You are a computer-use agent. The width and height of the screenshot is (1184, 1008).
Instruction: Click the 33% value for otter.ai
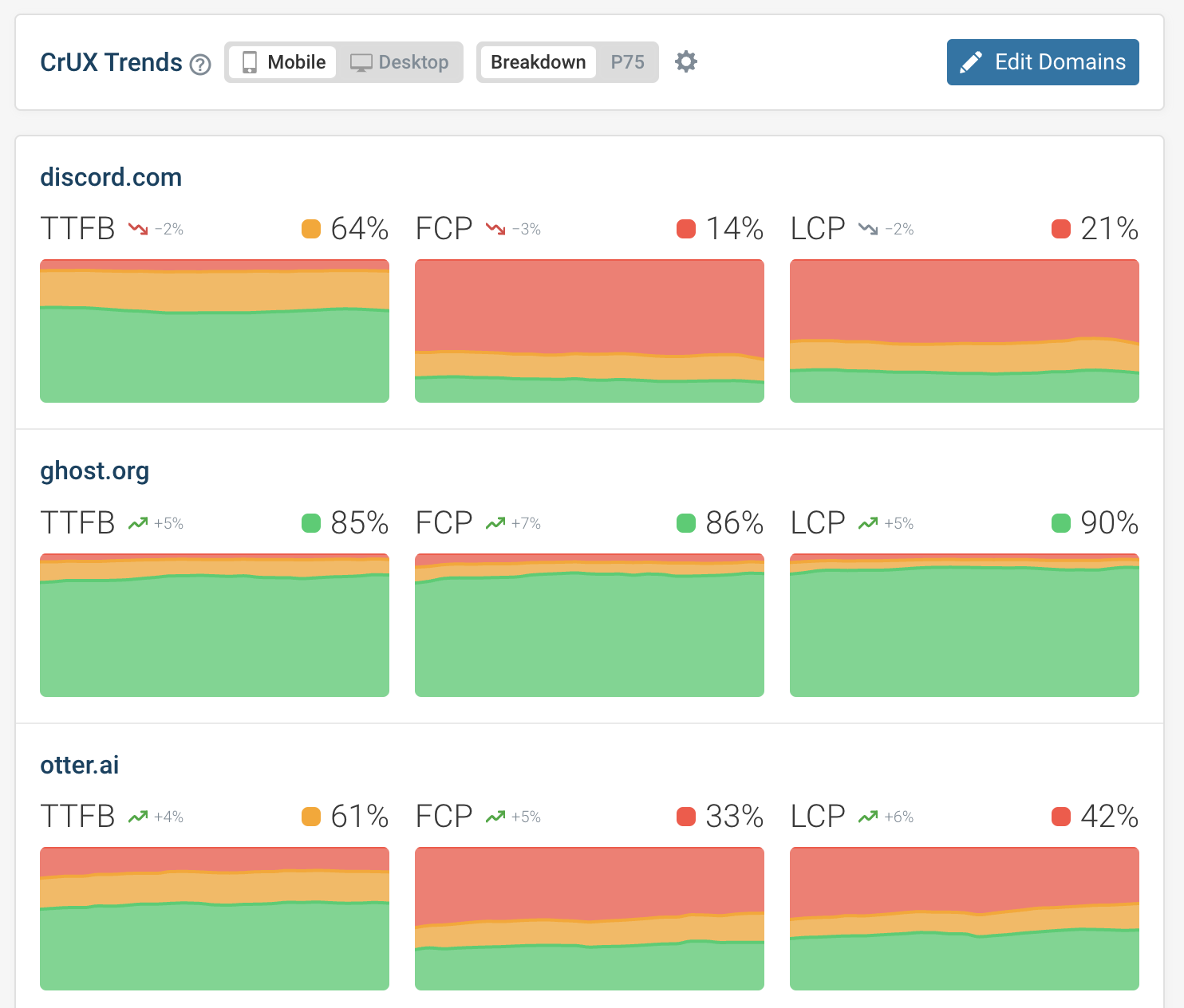pos(735,817)
